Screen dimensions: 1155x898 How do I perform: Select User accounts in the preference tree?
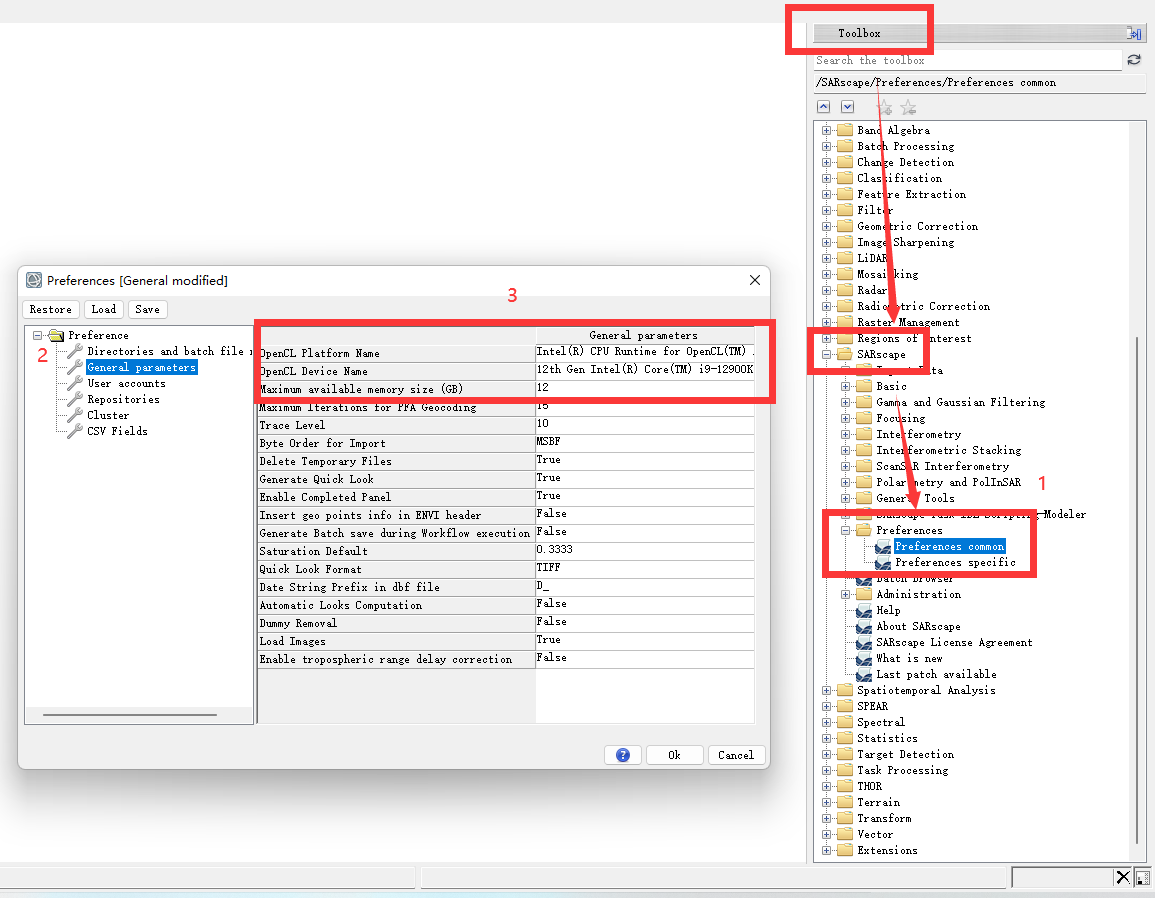click(126, 383)
